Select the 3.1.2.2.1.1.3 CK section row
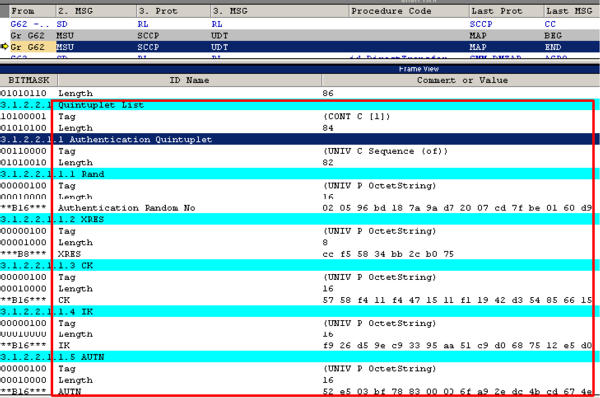This screenshot has width=600, height=398. coord(300,266)
